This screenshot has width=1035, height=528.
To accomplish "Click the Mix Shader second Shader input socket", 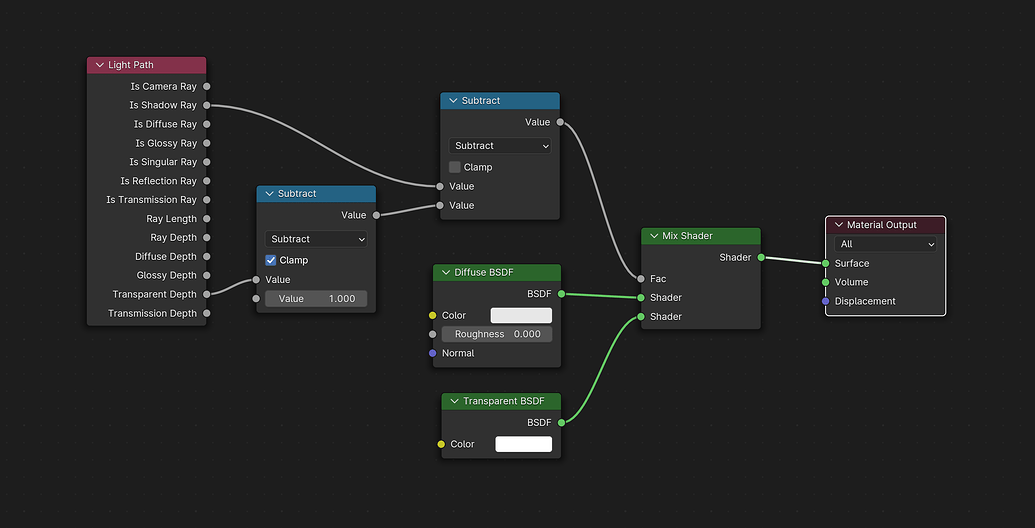I will [x=640, y=317].
